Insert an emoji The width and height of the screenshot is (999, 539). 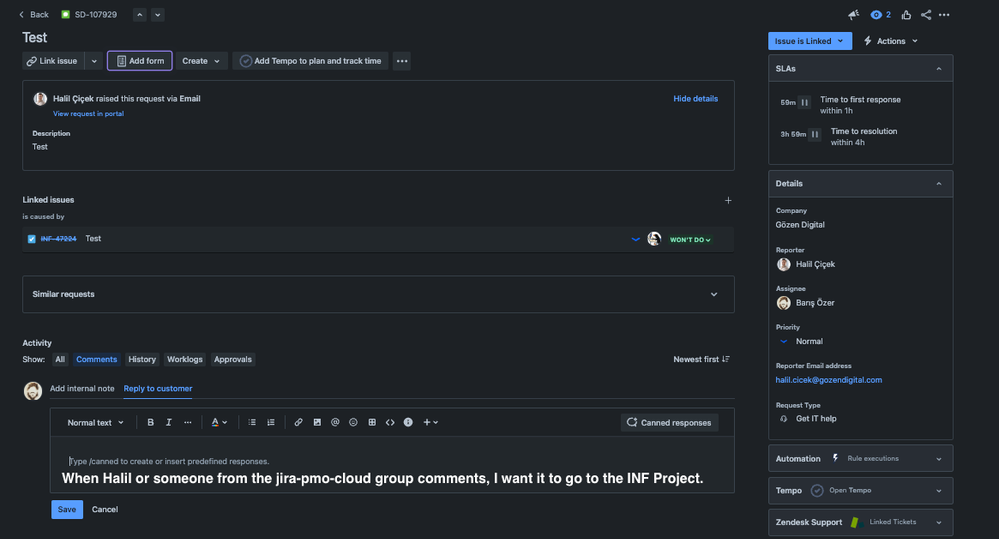[353, 422]
